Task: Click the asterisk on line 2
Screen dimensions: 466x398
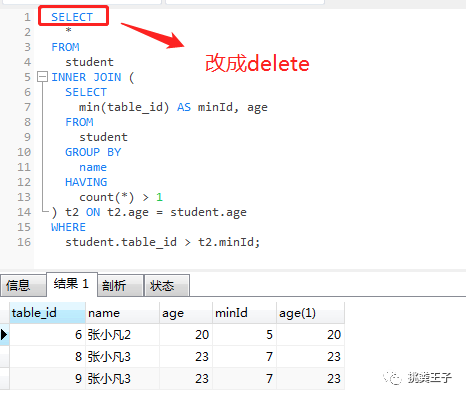Action: [x=68, y=30]
